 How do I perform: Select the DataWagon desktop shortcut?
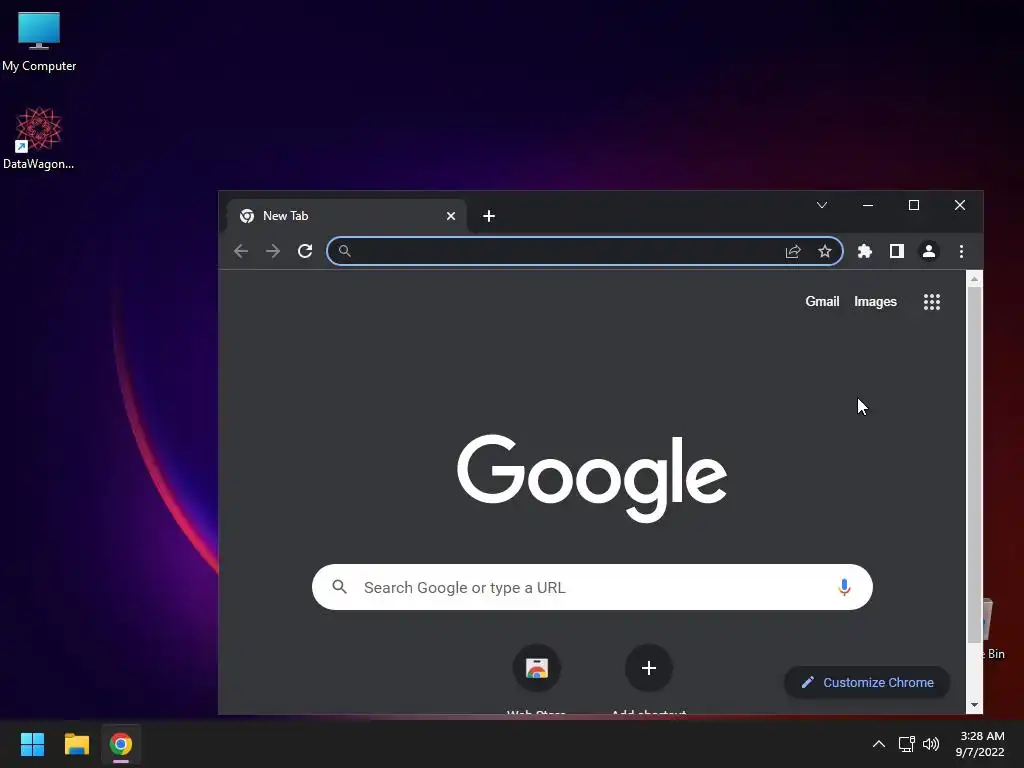coord(39,138)
